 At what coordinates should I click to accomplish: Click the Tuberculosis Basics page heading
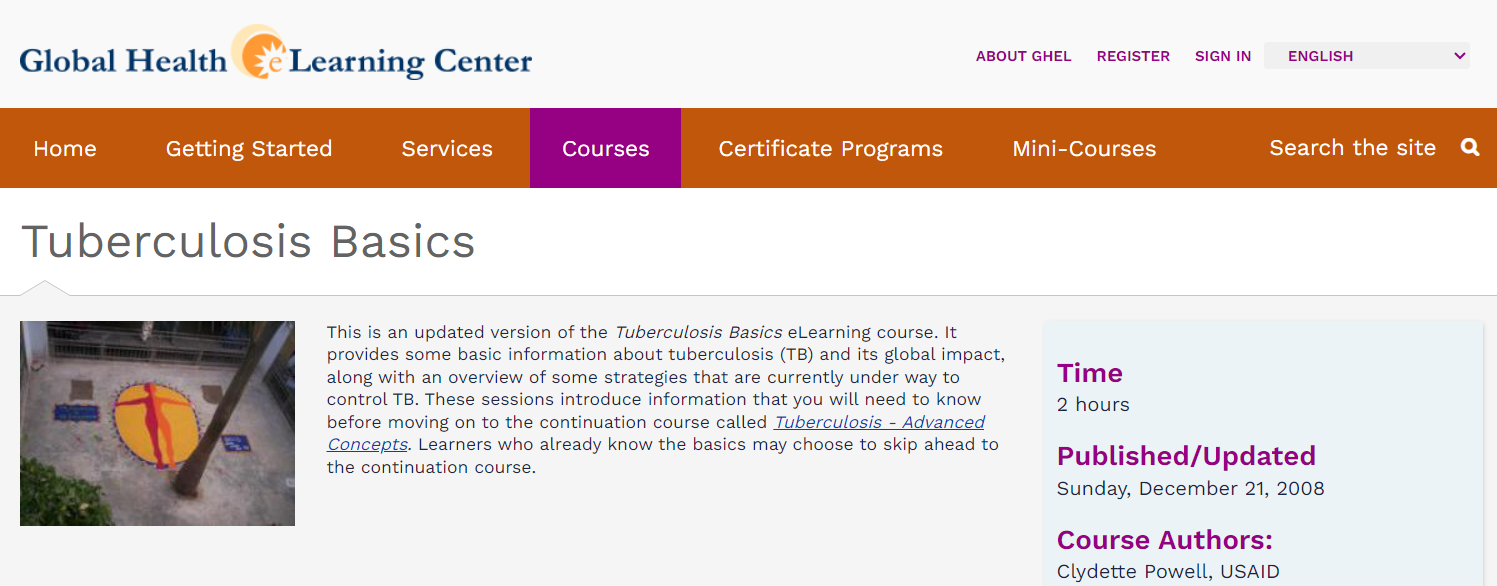tap(248, 242)
